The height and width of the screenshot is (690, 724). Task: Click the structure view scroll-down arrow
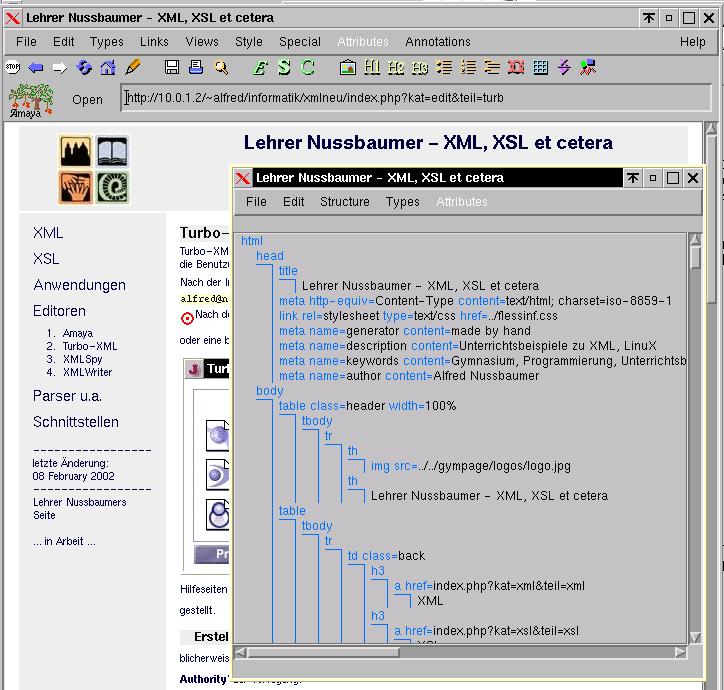pyautogui.click(x=694, y=637)
